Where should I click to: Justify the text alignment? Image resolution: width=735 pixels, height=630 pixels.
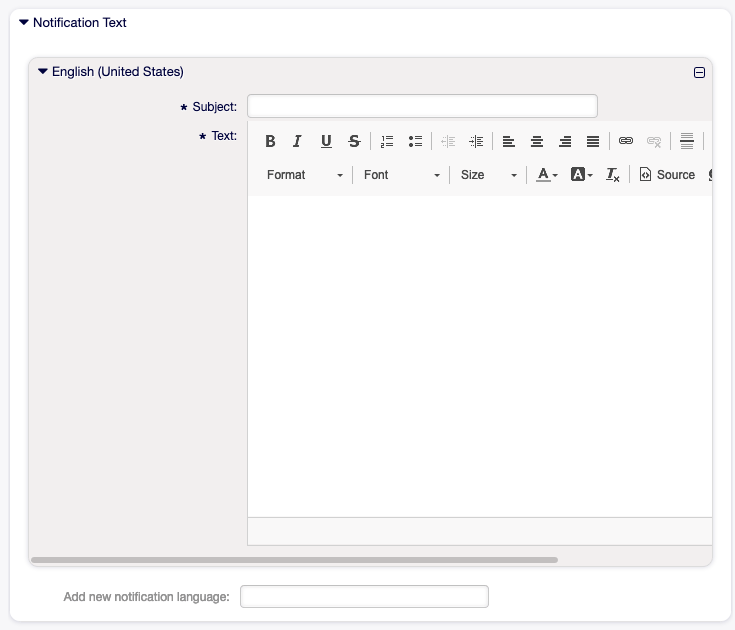593,142
